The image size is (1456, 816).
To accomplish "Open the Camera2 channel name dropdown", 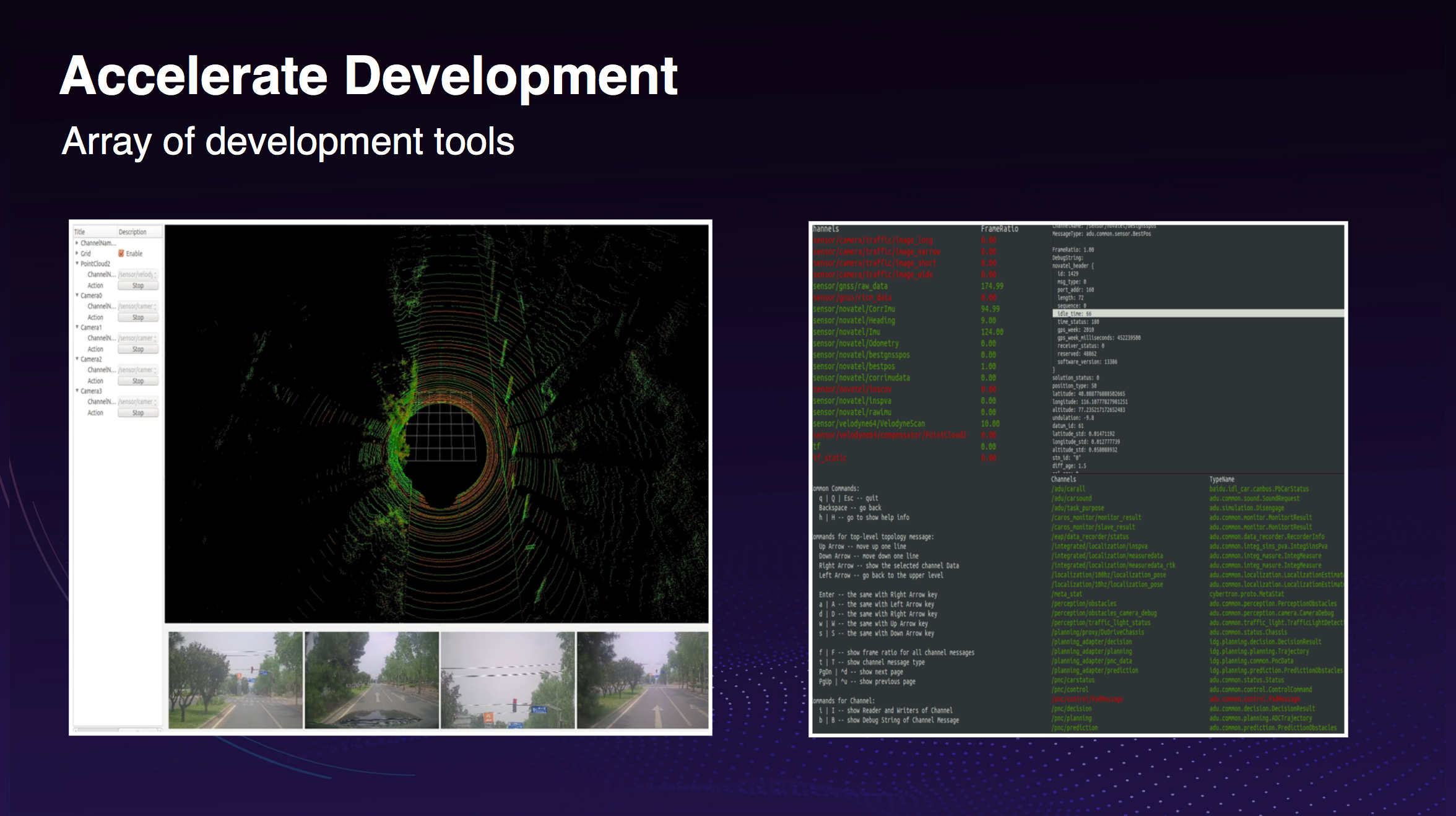I will pos(137,369).
